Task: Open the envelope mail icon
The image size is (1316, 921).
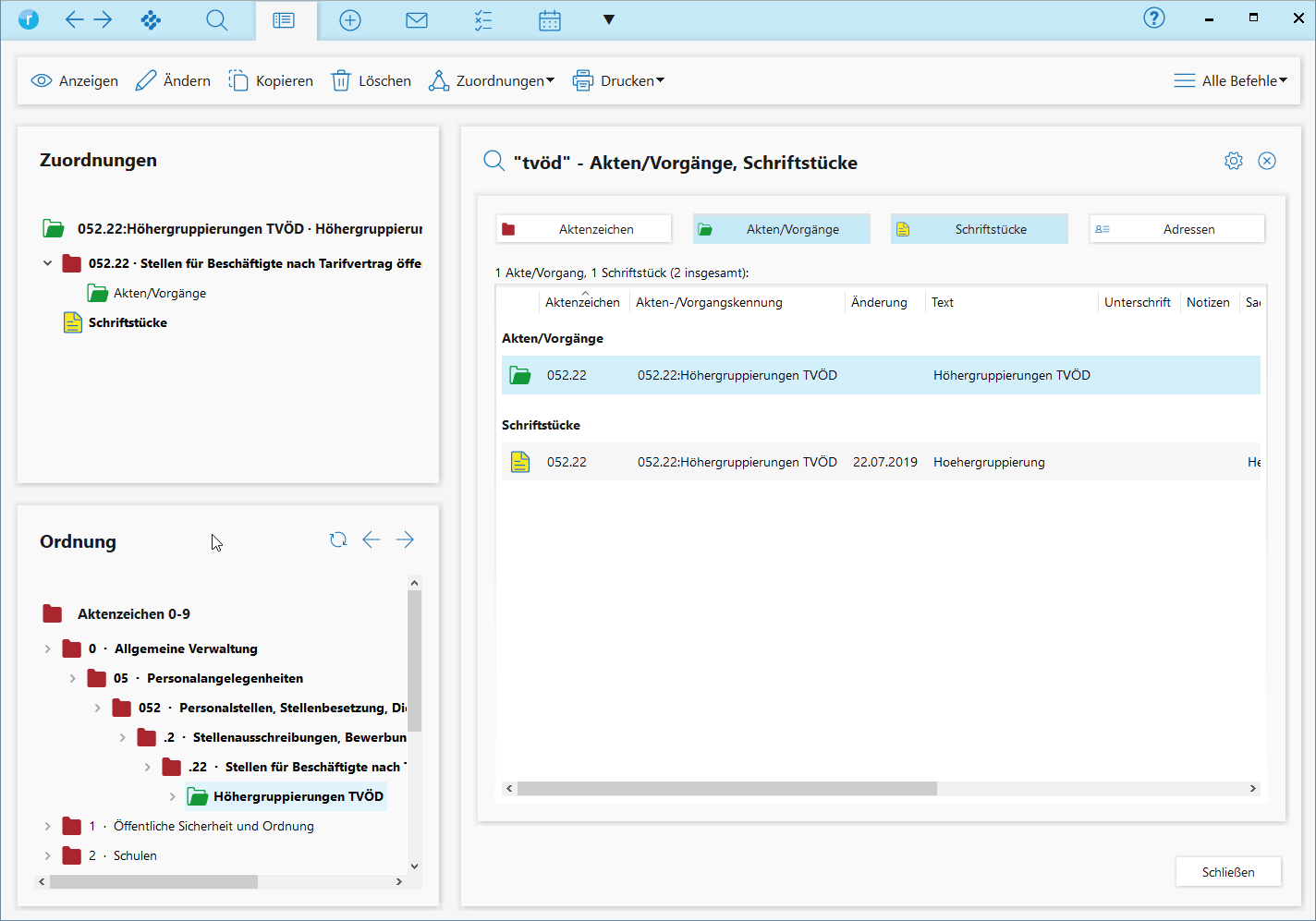Action: [417, 20]
